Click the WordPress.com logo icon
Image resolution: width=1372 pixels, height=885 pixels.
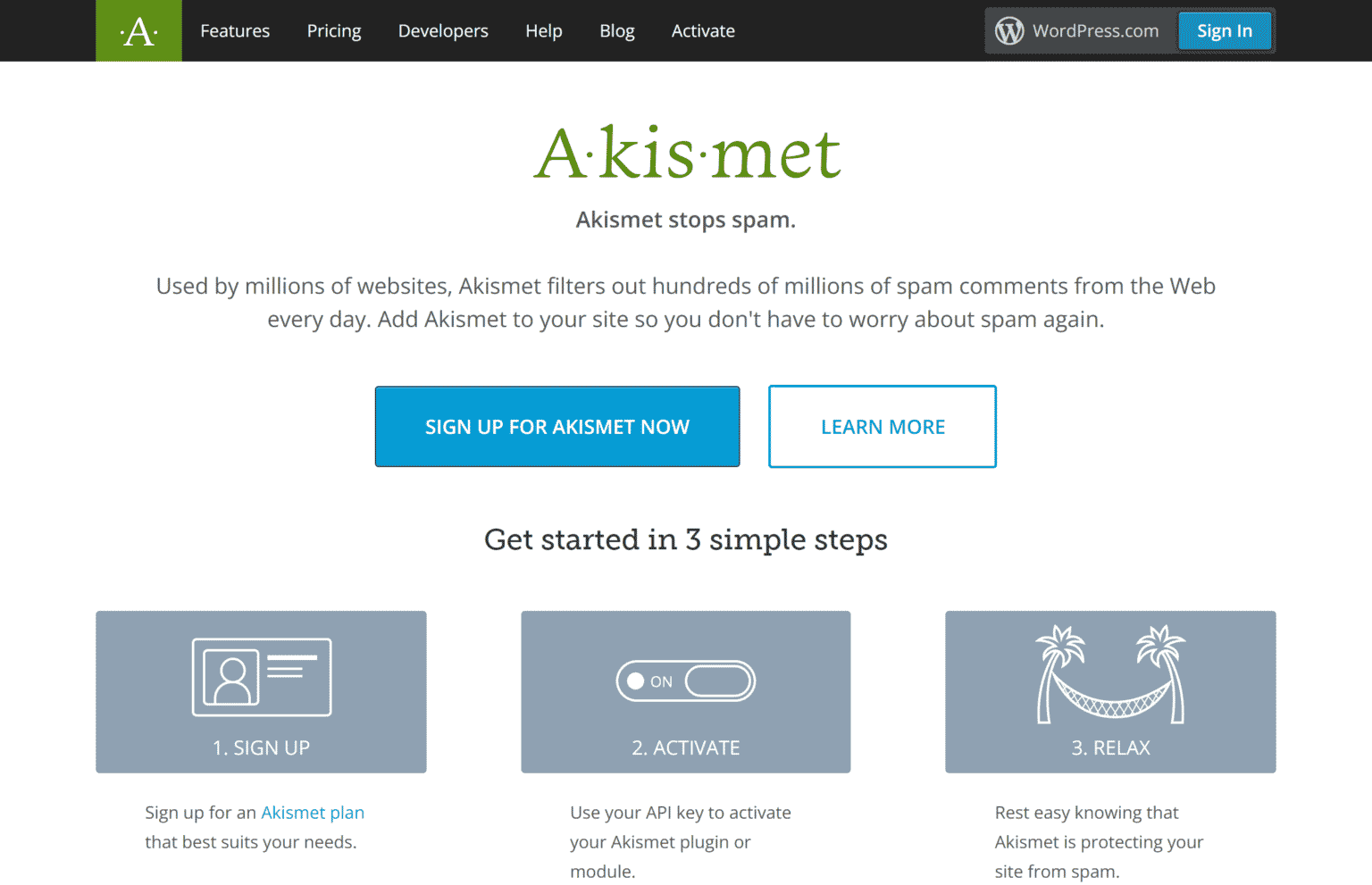coord(1009,29)
